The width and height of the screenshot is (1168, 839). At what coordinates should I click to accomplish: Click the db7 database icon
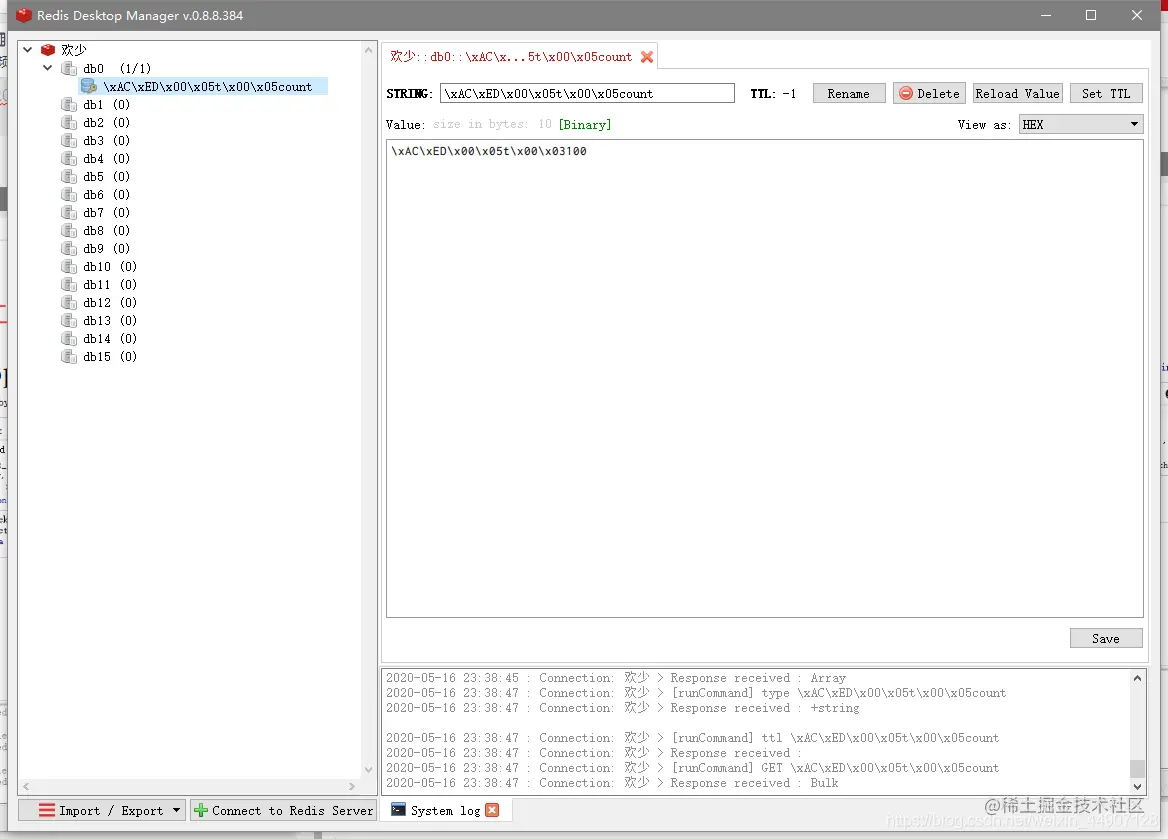coord(69,212)
